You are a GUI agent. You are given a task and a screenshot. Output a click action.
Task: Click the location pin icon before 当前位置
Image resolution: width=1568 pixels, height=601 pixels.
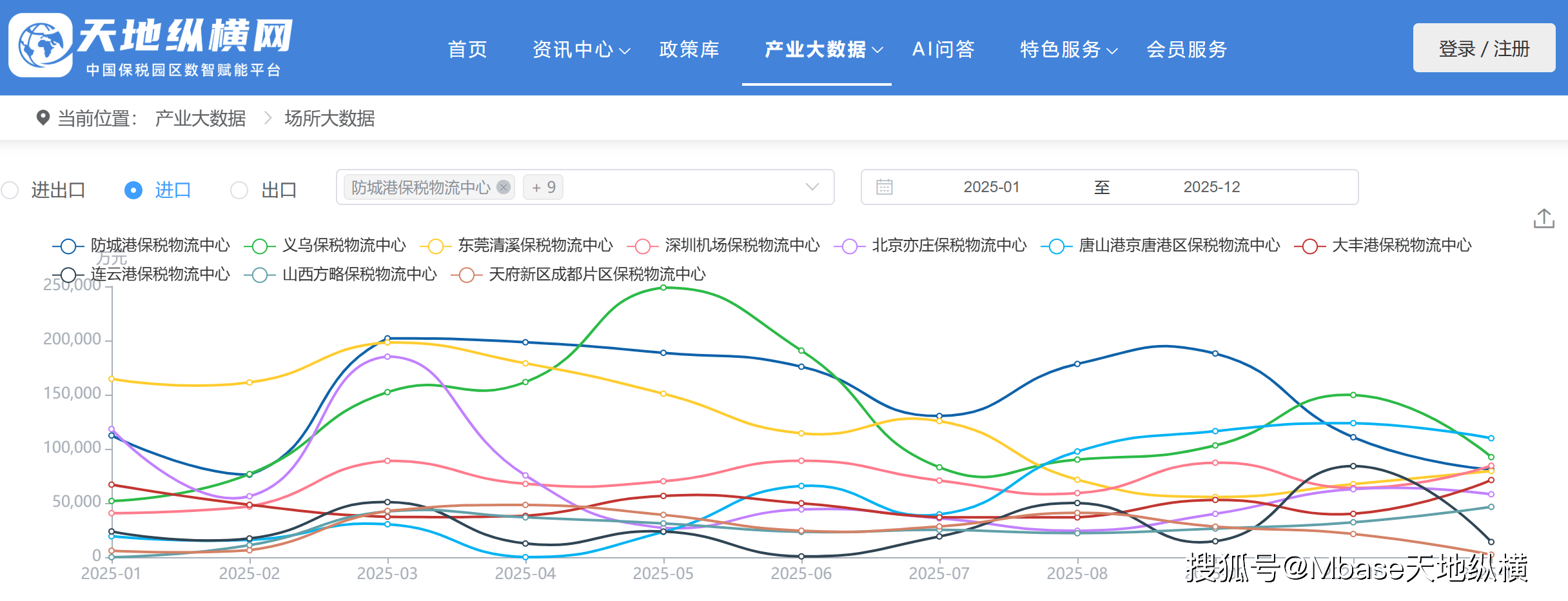point(43,118)
